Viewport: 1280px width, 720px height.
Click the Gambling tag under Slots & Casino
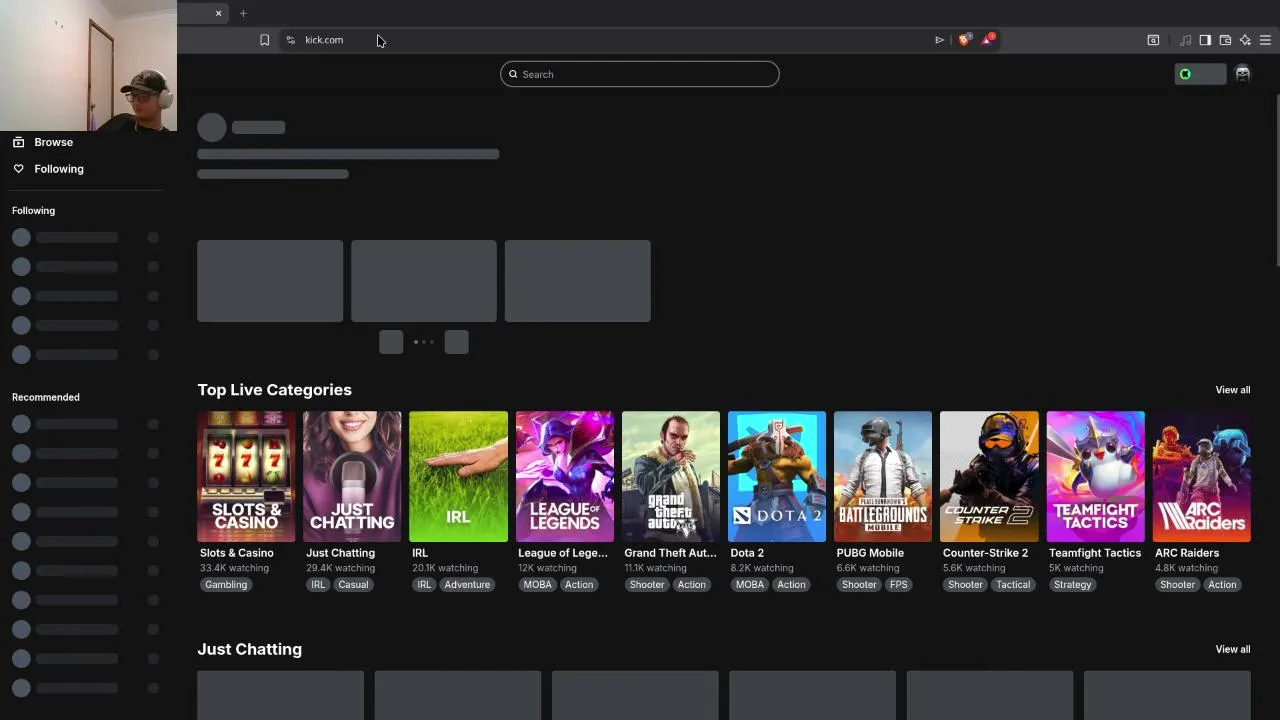point(226,585)
